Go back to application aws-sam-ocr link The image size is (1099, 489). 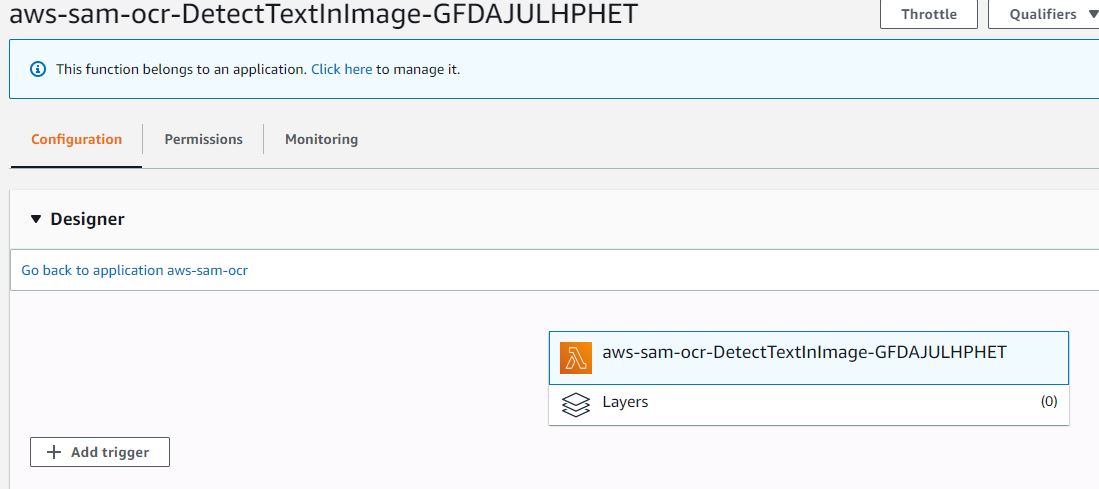tap(135, 270)
